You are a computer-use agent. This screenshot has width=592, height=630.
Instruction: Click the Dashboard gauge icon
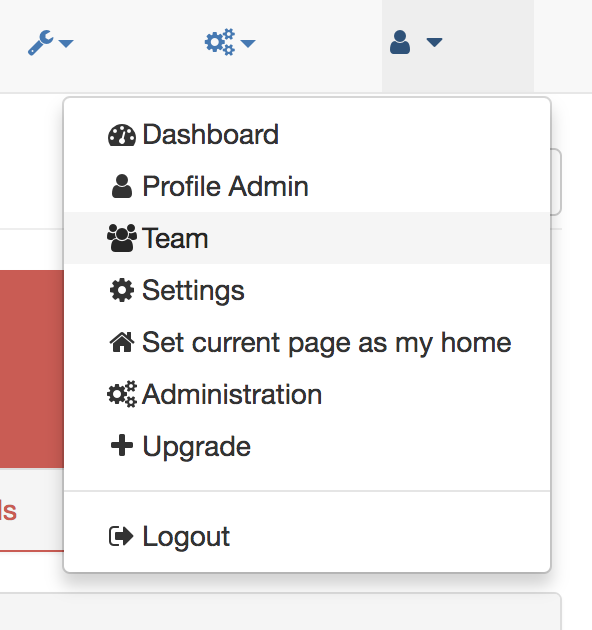[122, 135]
